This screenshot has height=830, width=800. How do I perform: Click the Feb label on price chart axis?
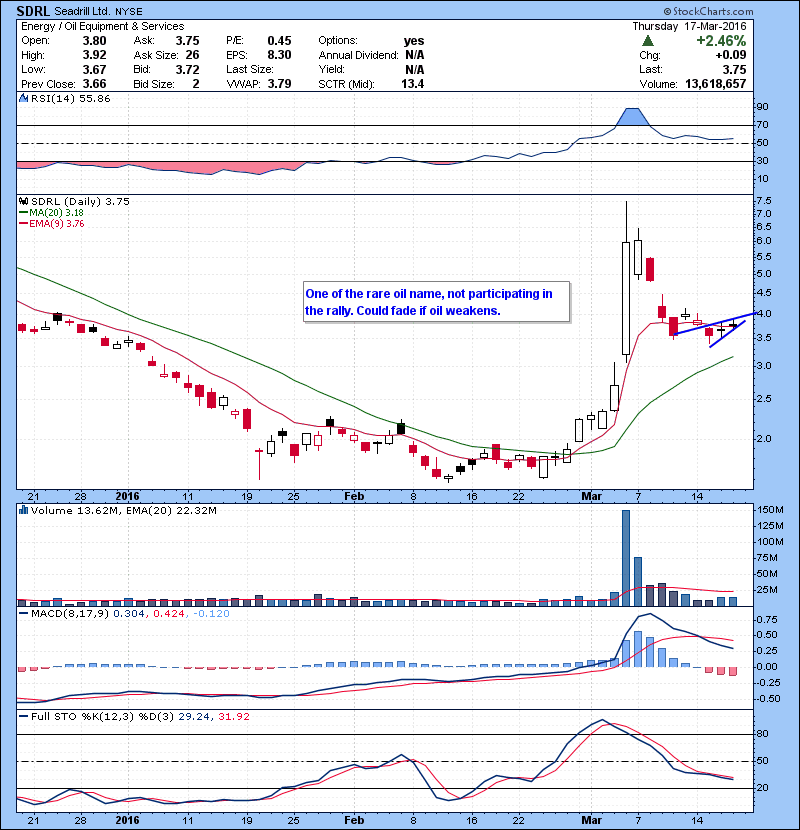[354, 497]
